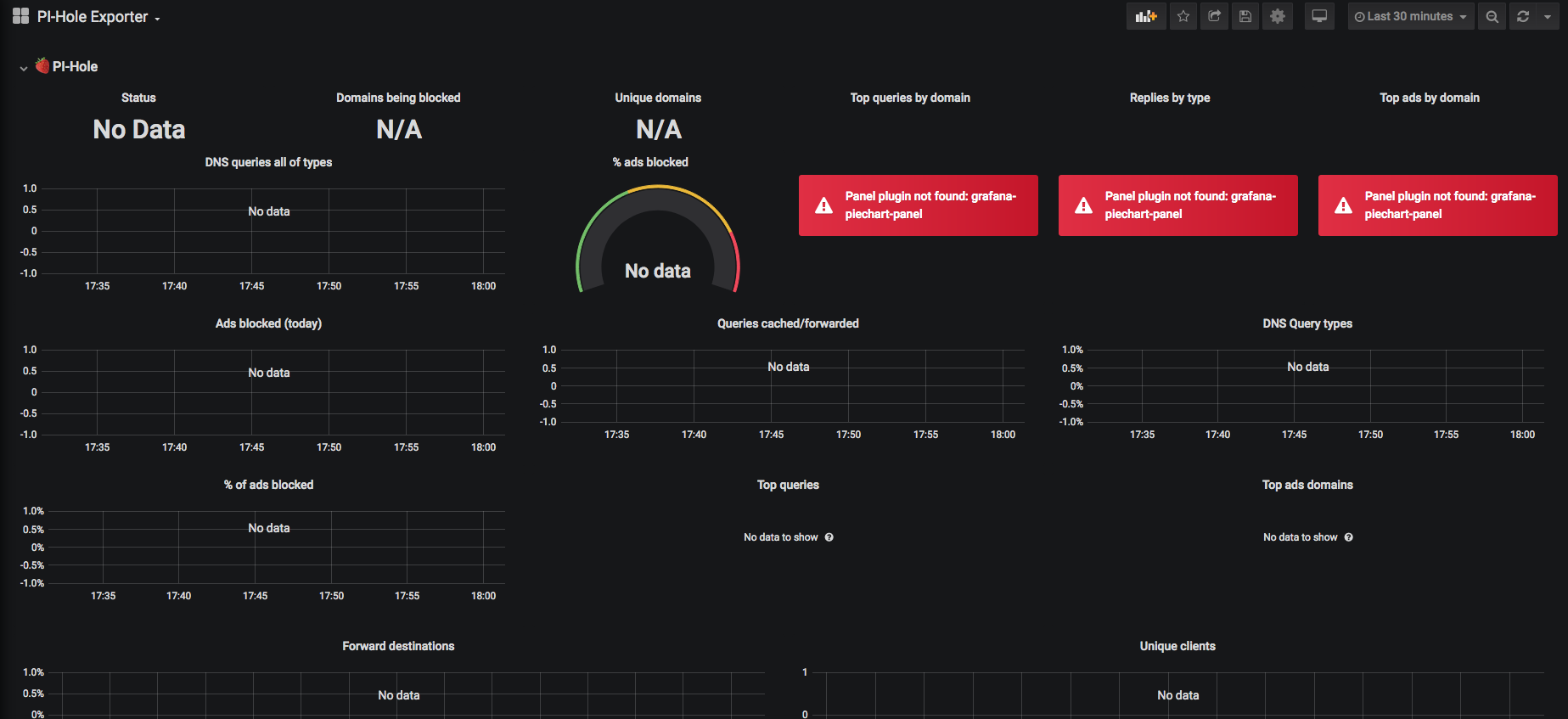Viewport: 1568px width, 719px height.
Task: Click the % of ads blocked panel title
Action: click(x=268, y=485)
